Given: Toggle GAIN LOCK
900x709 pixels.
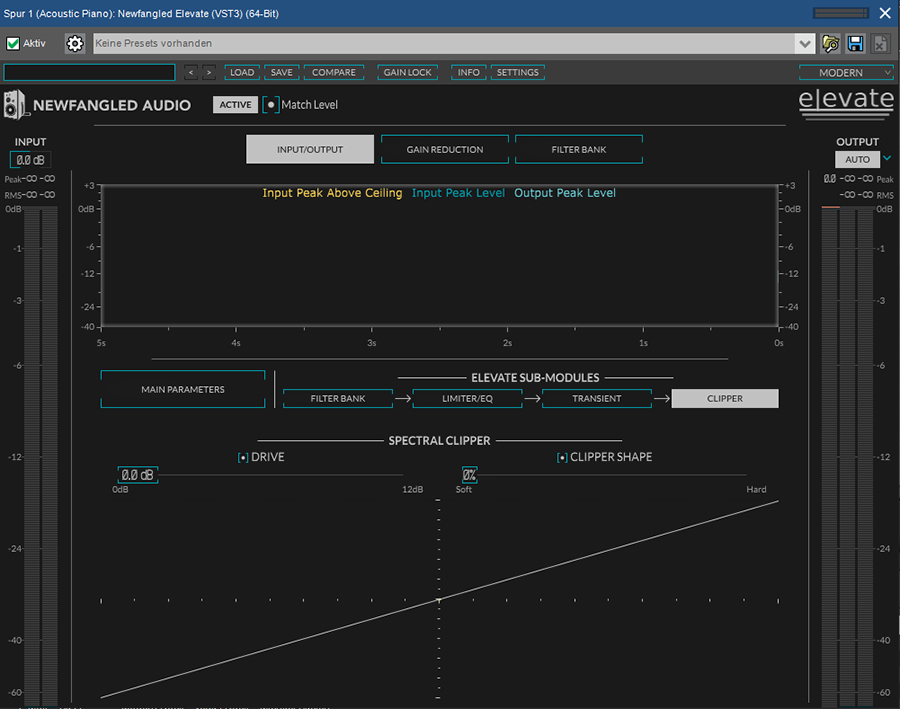Looking at the screenshot, I should coord(408,72).
